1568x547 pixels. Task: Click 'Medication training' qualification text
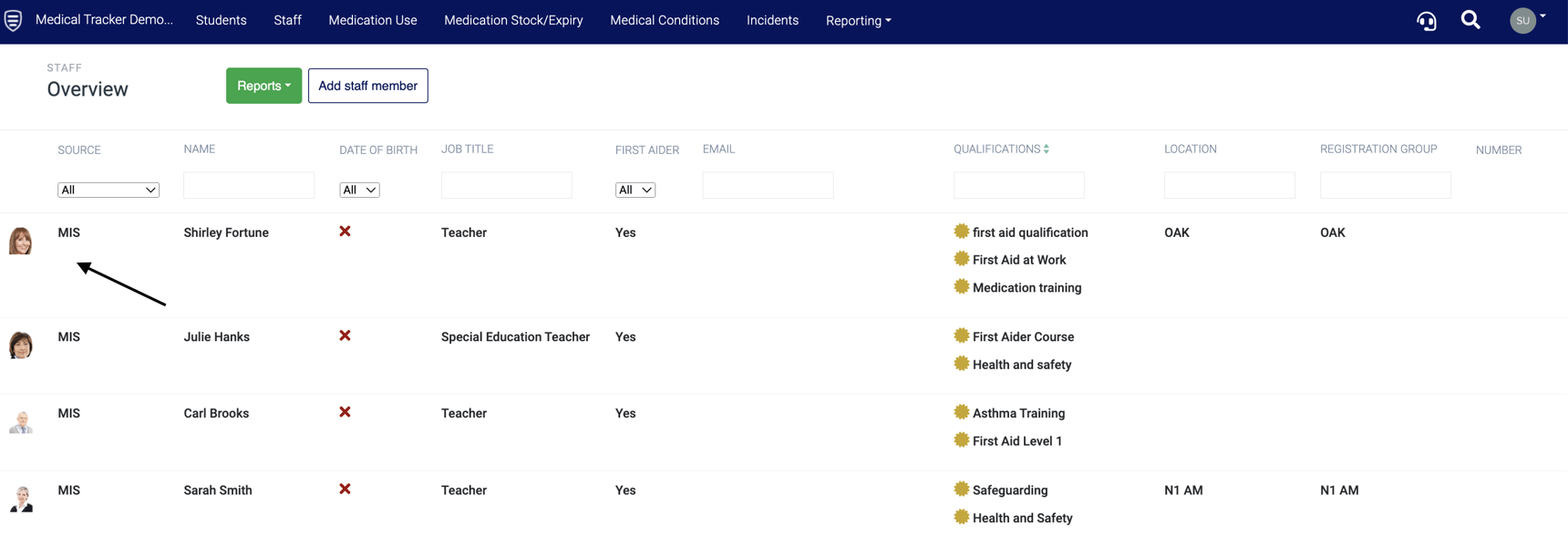click(x=1027, y=287)
